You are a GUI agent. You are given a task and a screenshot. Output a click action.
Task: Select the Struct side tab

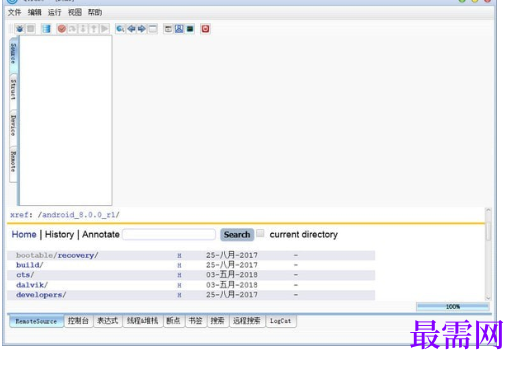tap(13, 90)
